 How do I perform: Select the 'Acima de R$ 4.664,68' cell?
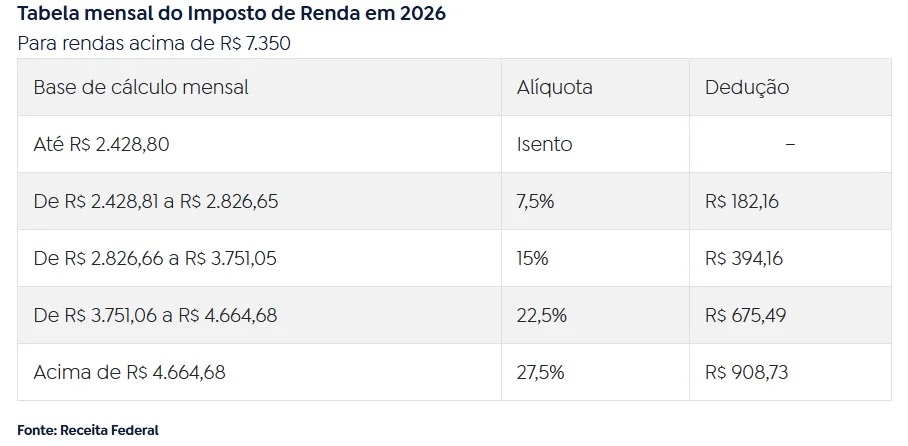129,372
